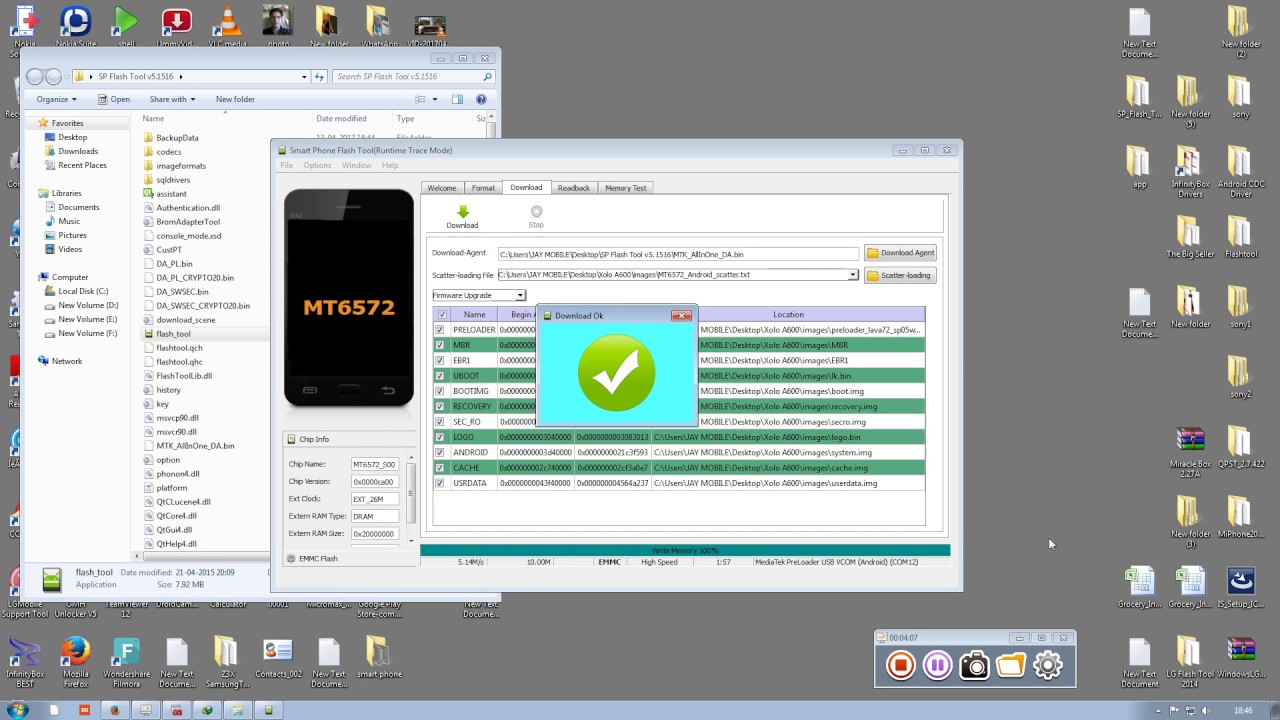This screenshot has width=1280, height=720.
Task: Click the Scatter-loading browse button
Action: (899, 275)
